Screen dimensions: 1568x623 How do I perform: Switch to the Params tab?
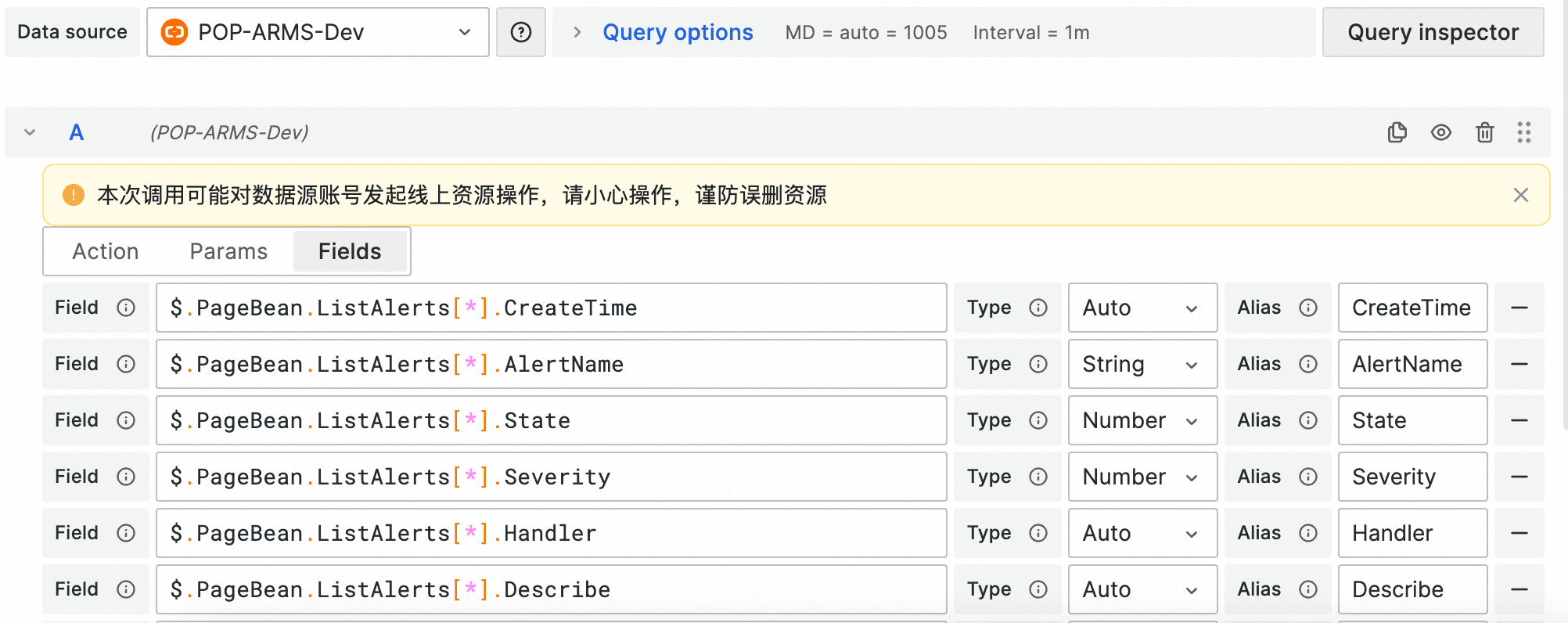[228, 251]
